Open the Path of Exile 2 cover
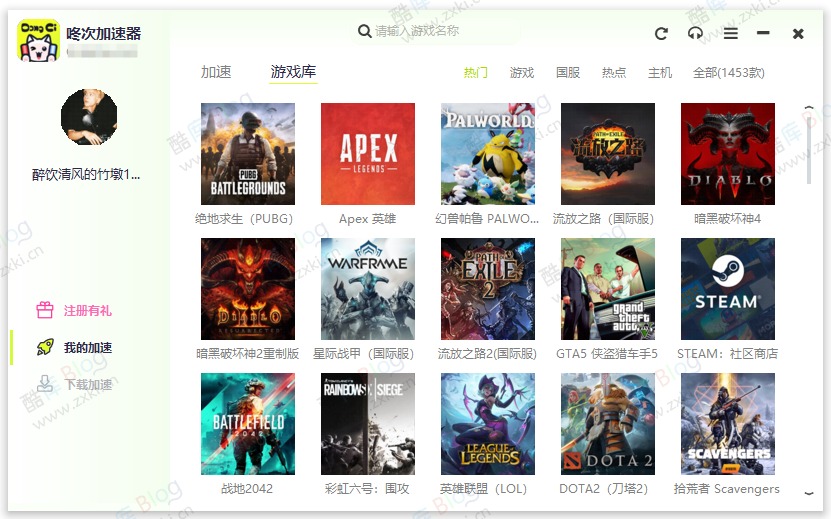Screen dimensions: 831x519 pyautogui.click(x=488, y=289)
